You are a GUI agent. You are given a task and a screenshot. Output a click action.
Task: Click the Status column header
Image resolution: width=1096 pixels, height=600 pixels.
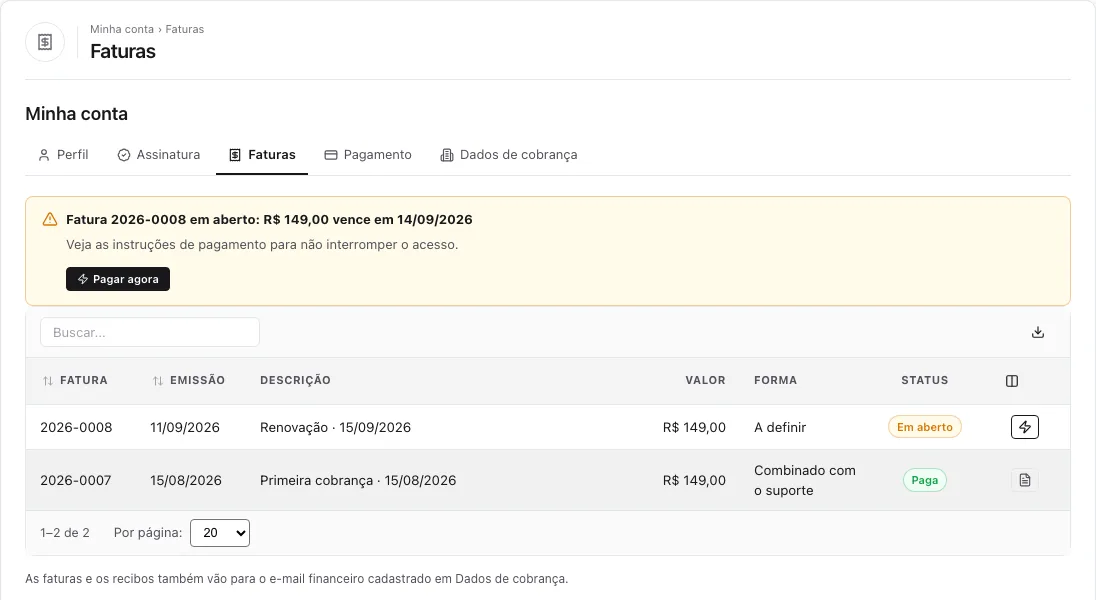coord(924,380)
